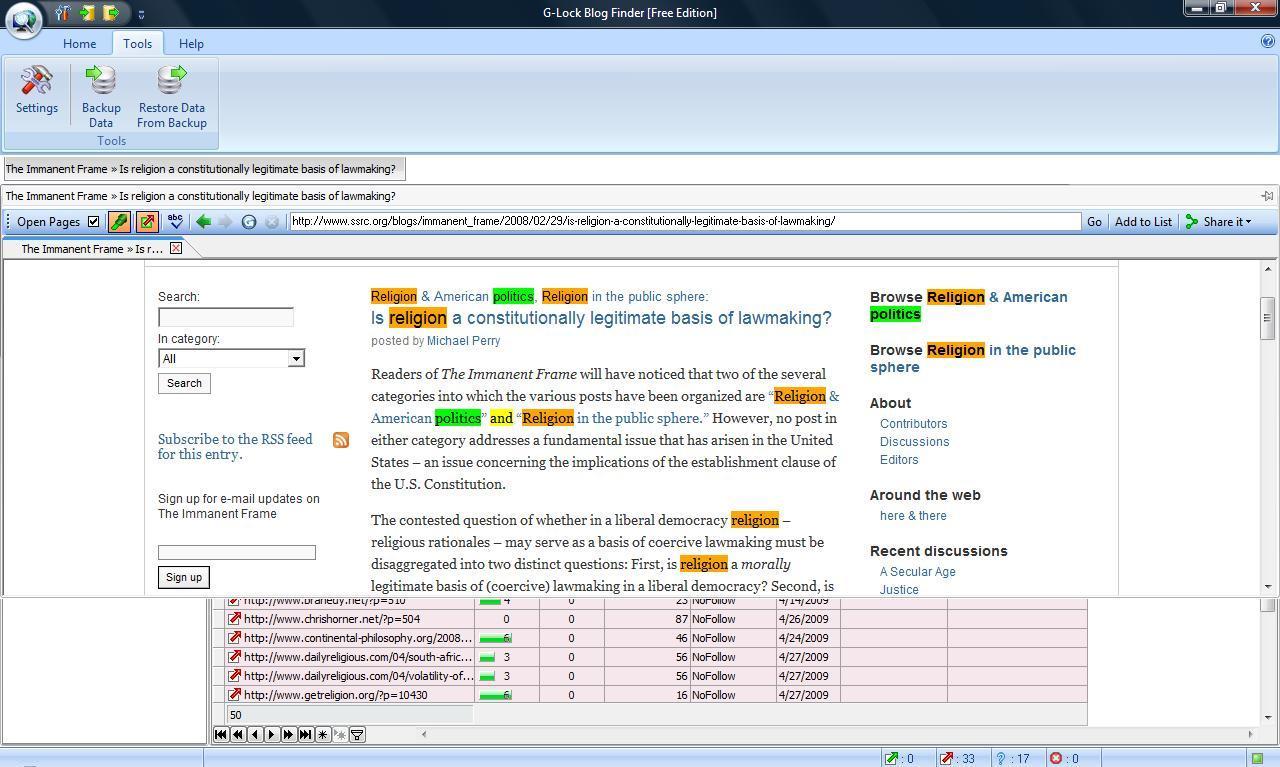
Task: Click Add to List button
Action: coord(1143,222)
